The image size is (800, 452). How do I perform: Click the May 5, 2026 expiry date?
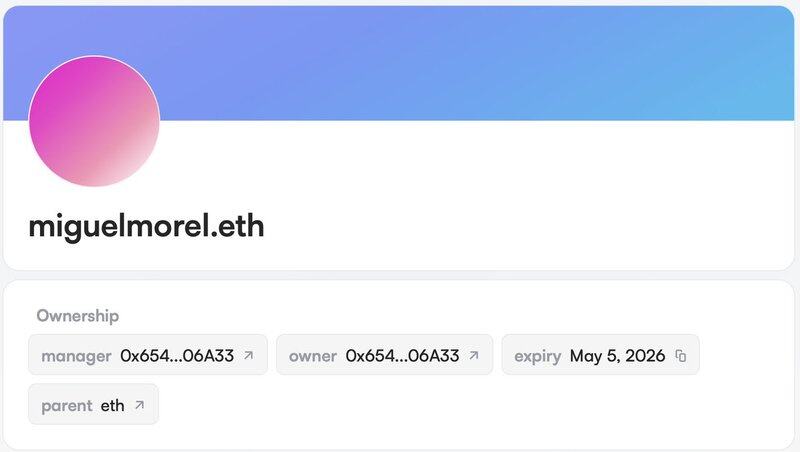pyautogui.click(x=617, y=355)
